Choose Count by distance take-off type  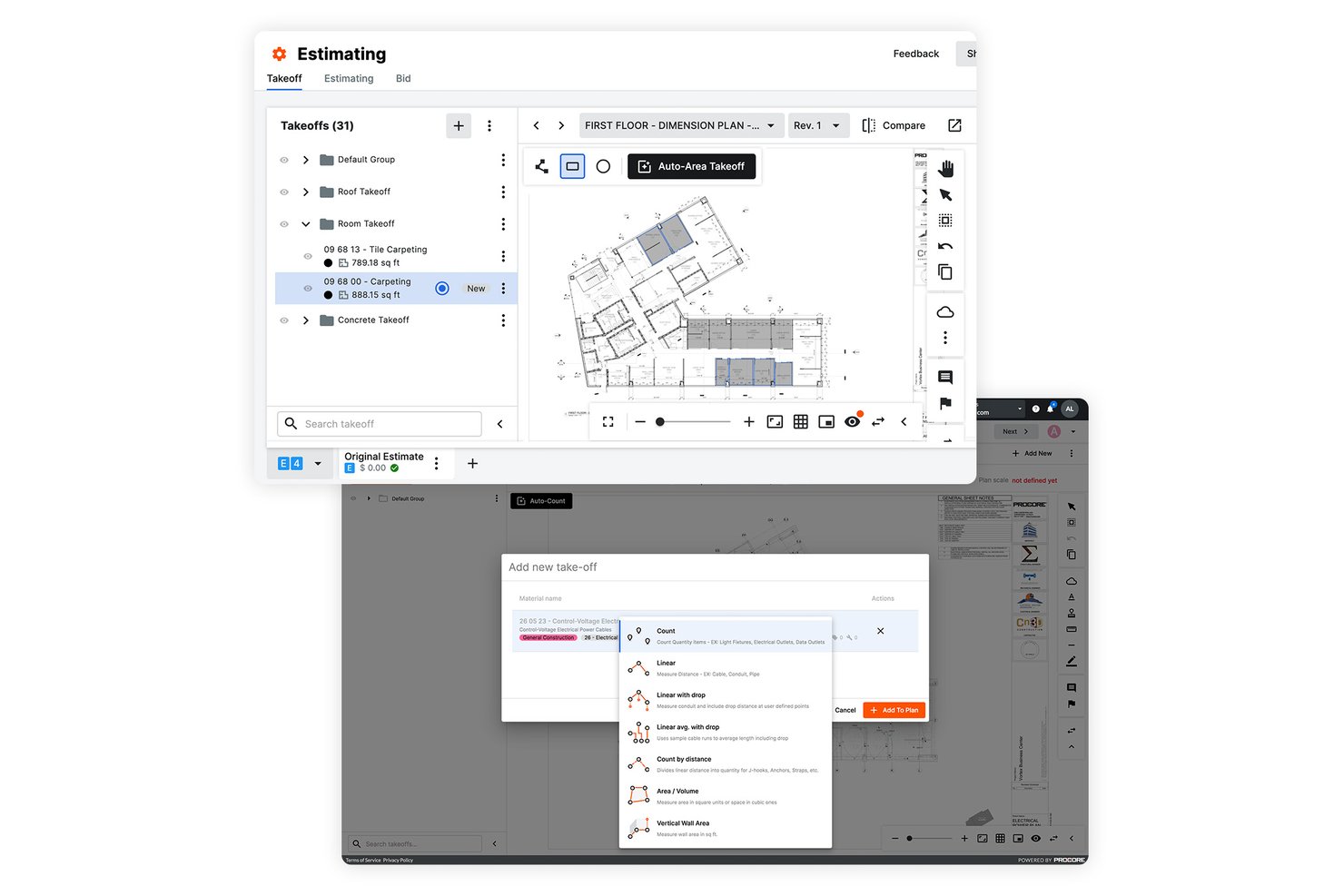tap(725, 764)
